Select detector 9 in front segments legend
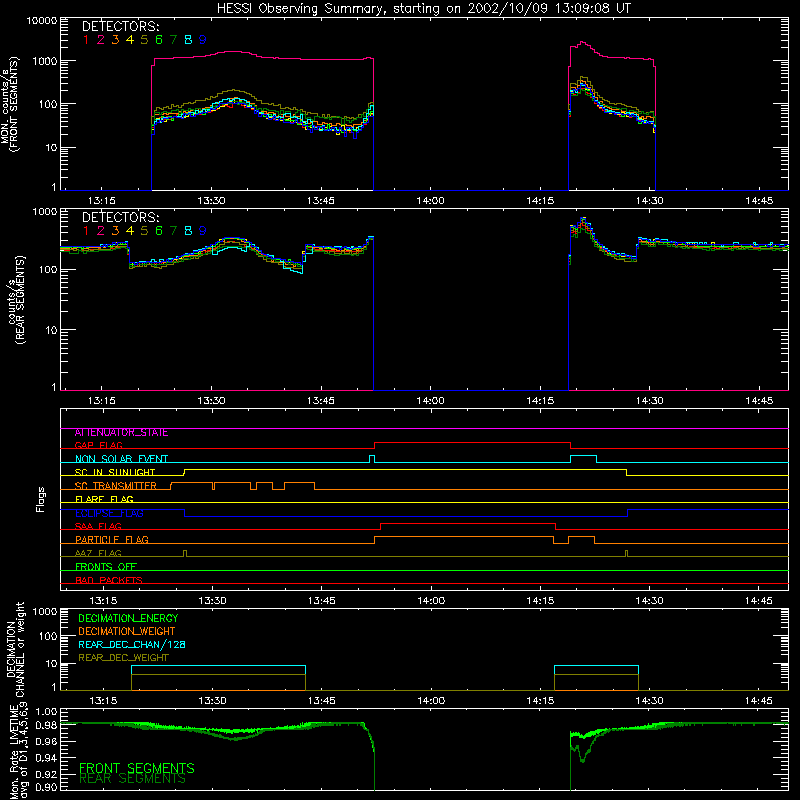Screen dimensions: 800x800 203,40
